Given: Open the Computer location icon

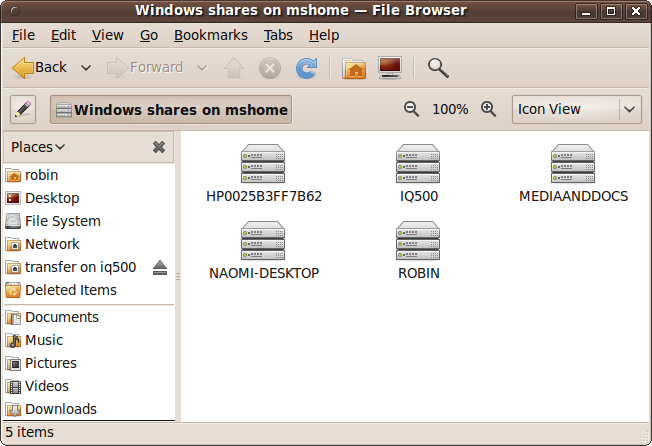Looking at the screenshot, I should (x=390, y=67).
